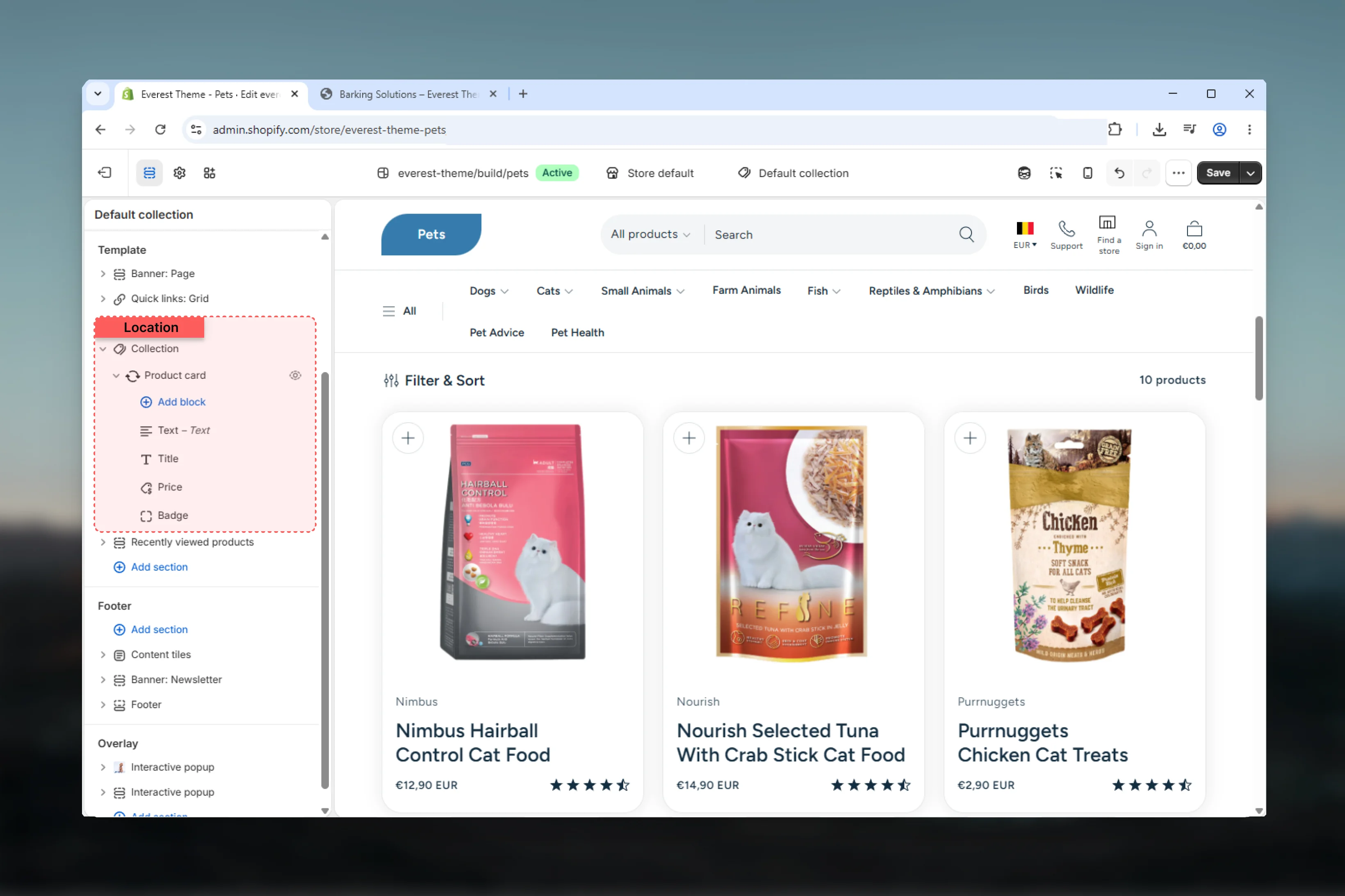Click the Filter & Sort sliders icon

click(x=391, y=380)
